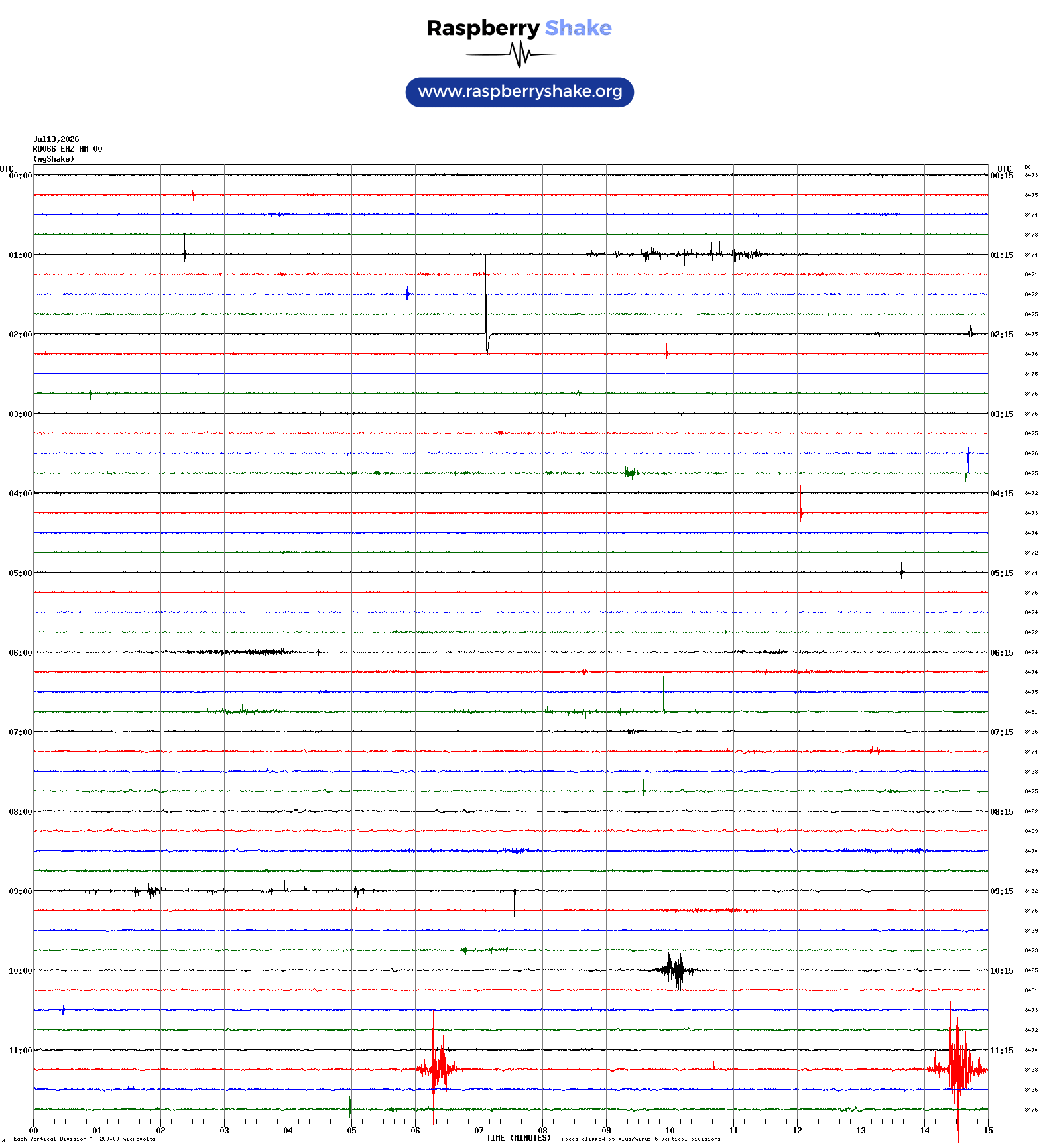Click the "02:00" UTC row label
1041x1148 pixels.
pyautogui.click(x=21, y=335)
